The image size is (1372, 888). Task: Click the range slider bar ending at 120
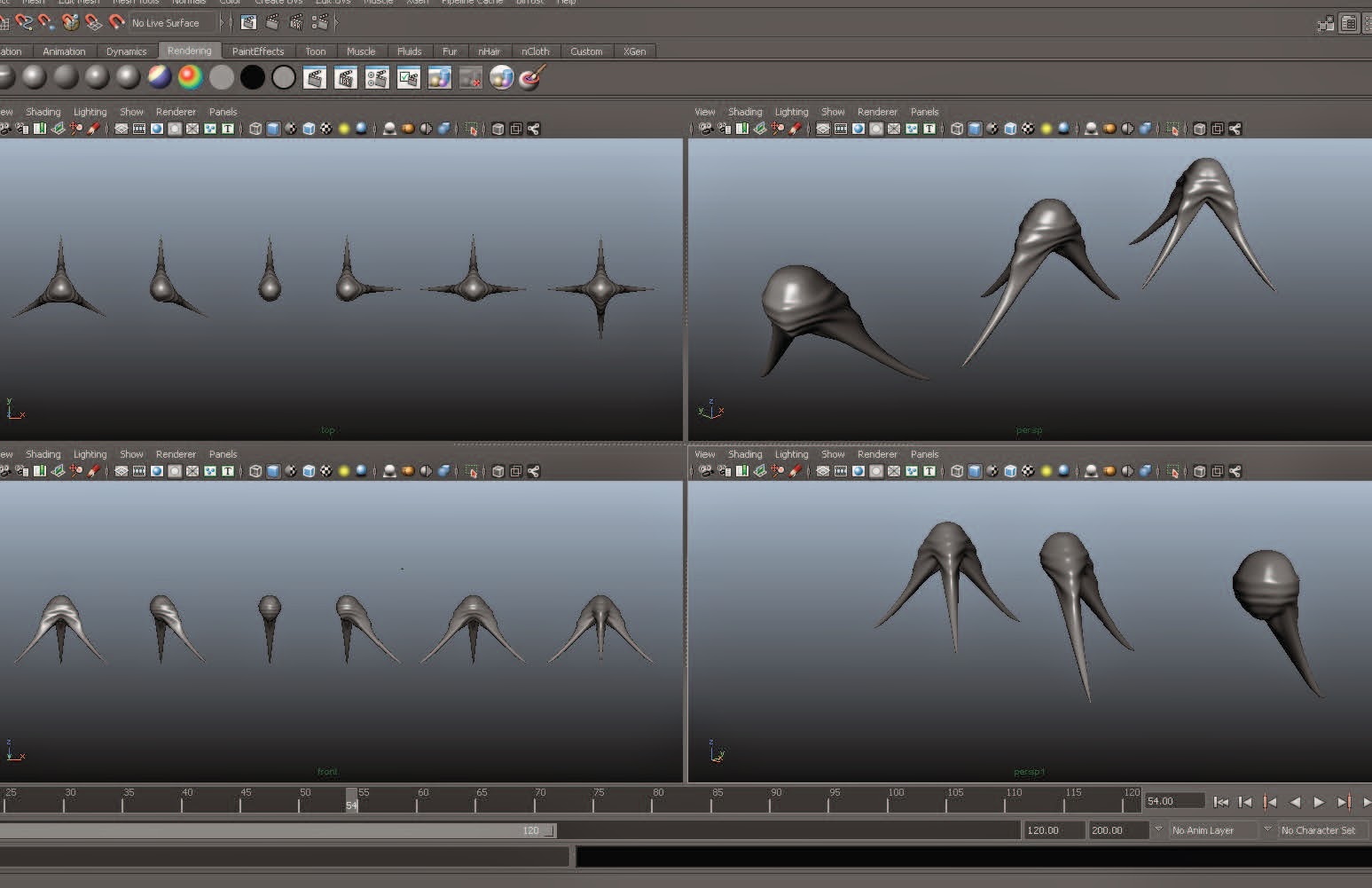(277, 830)
